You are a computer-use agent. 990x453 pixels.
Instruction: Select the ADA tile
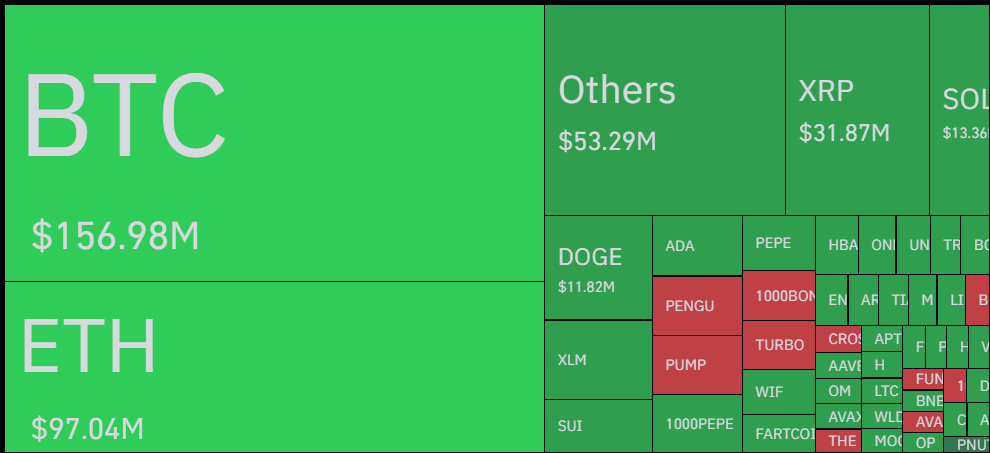(x=697, y=245)
